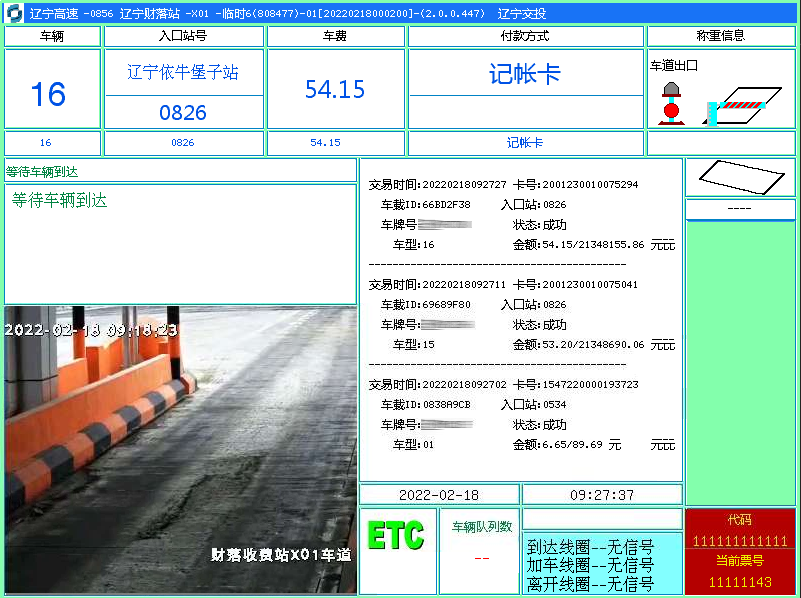Select the 车辆 header cell

tap(52, 36)
